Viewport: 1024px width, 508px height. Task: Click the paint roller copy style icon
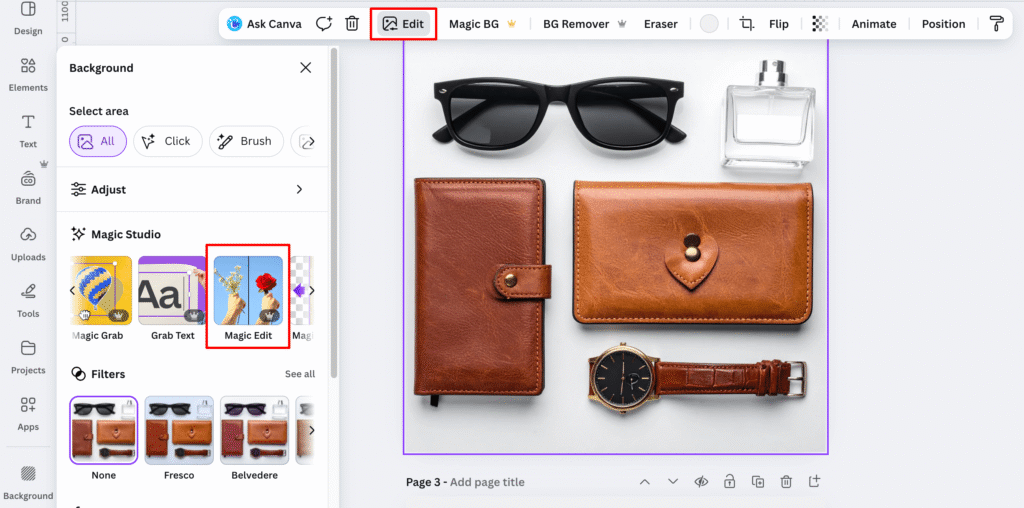pyautogui.click(x=995, y=24)
